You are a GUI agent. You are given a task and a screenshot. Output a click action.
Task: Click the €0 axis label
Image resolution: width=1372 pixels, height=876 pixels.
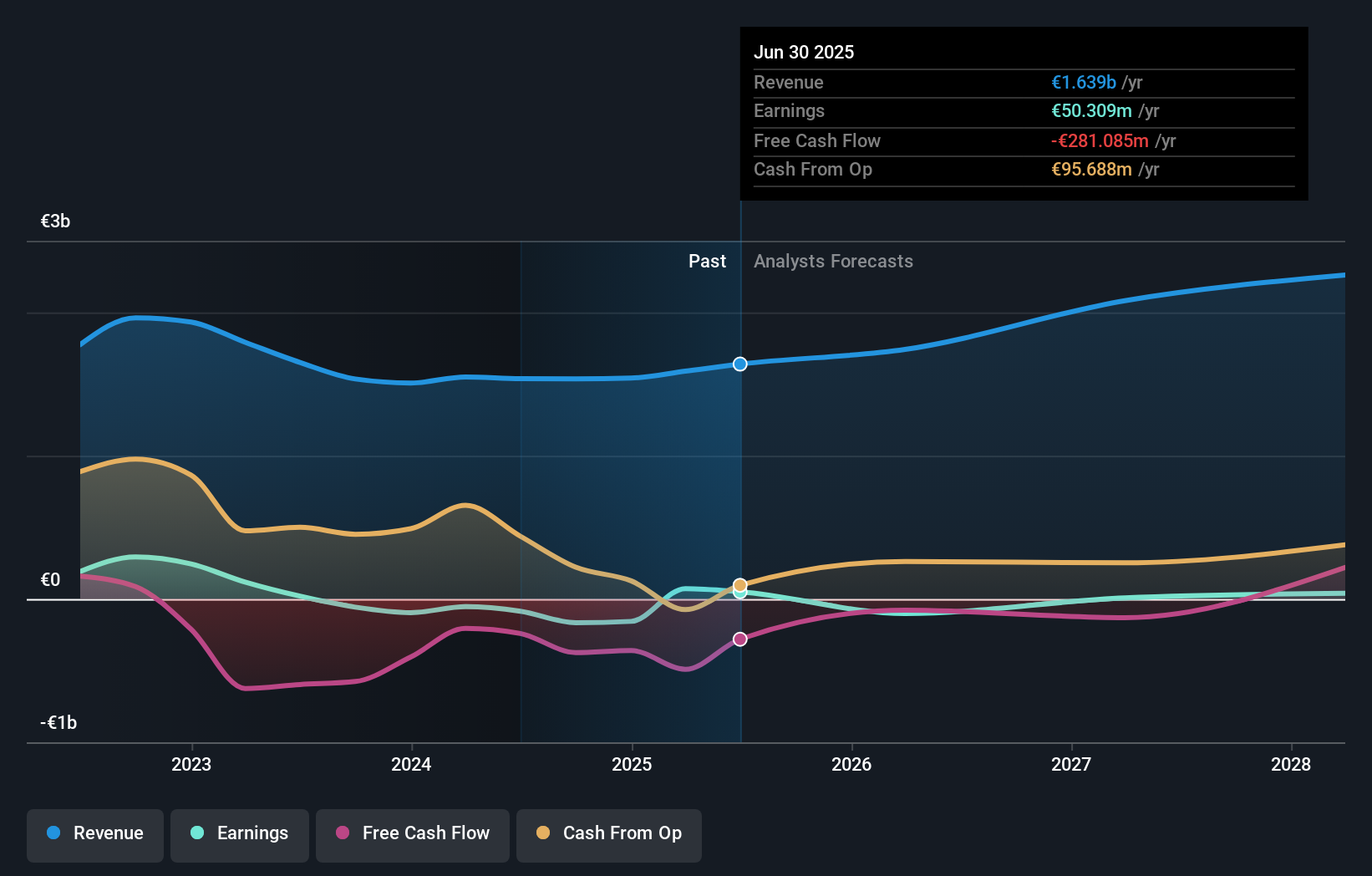pos(51,578)
